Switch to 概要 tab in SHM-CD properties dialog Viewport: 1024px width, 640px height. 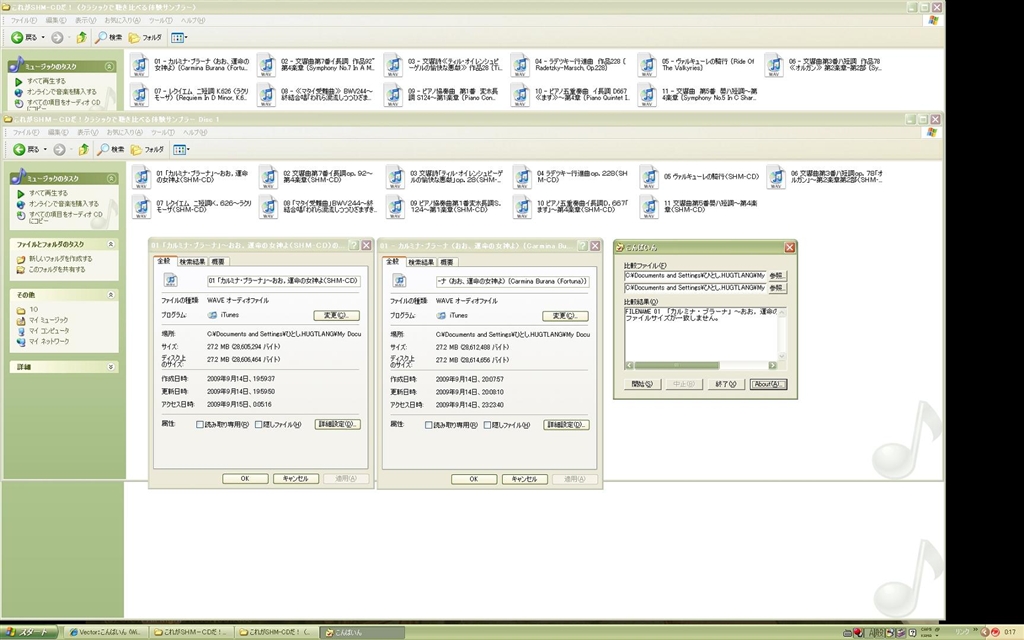click(x=218, y=262)
